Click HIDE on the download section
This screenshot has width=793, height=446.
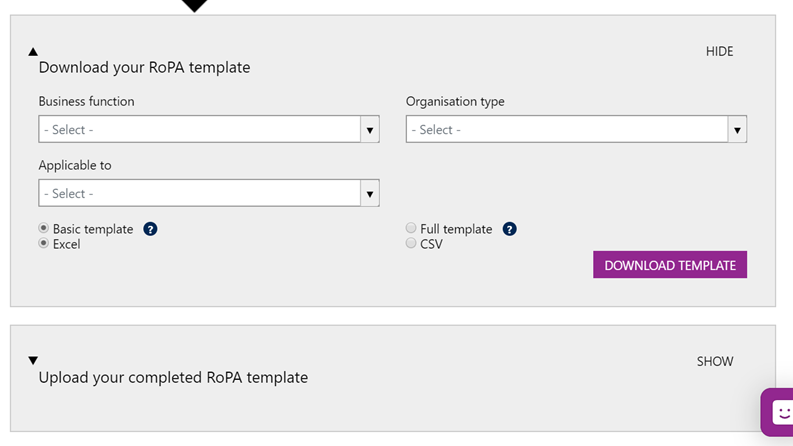719,52
